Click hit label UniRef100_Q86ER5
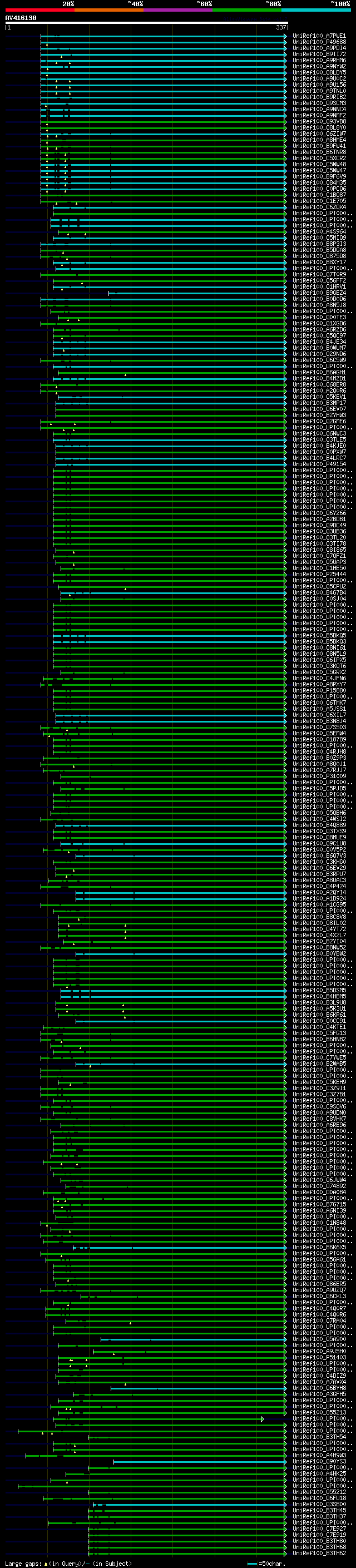This screenshot has width=356, height=1568. point(319,1284)
